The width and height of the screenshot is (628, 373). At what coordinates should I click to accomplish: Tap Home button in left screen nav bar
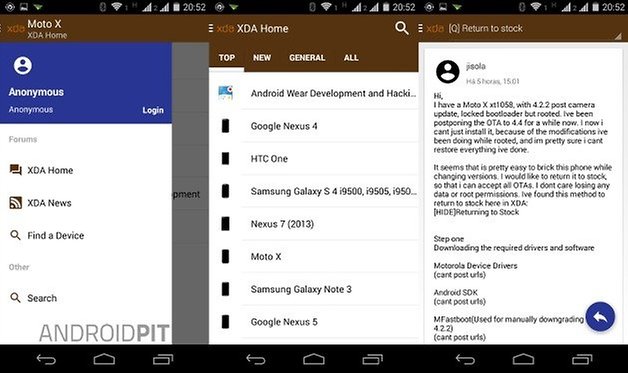click(x=104, y=359)
